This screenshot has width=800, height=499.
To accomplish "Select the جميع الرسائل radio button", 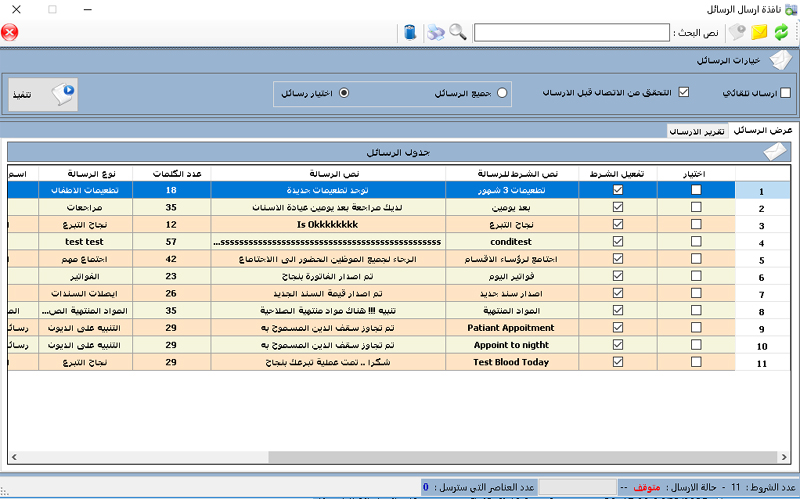I will [x=502, y=93].
